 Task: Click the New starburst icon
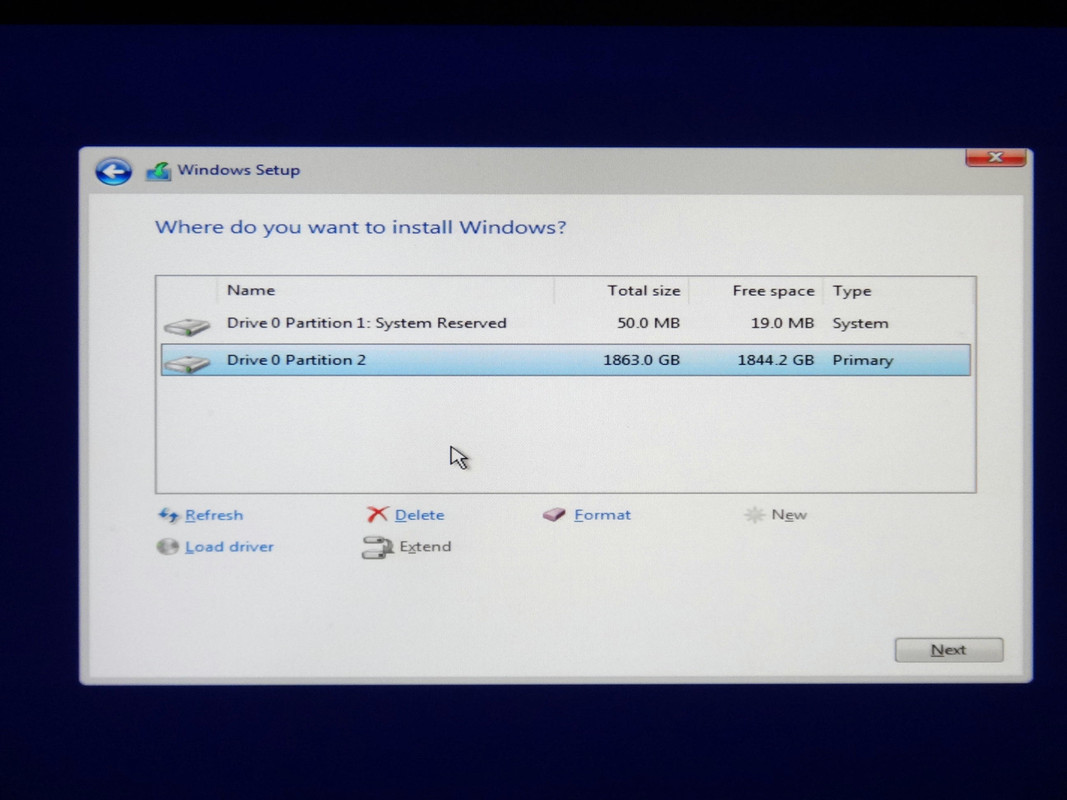pyautogui.click(x=755, y=515)
